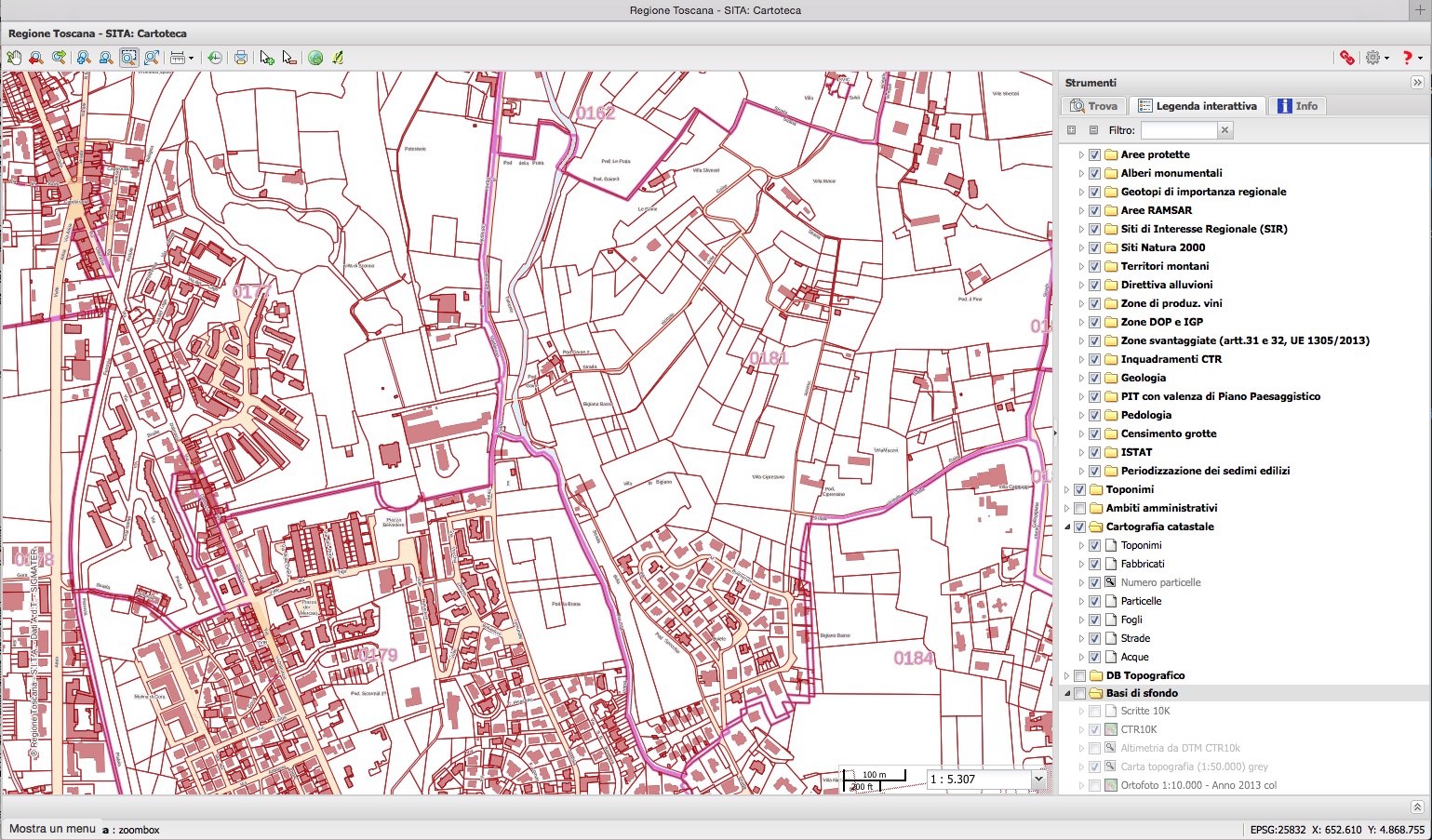Click into the Filtro input field
Screen dimensions: 1432x840
tap(1179, 130)
